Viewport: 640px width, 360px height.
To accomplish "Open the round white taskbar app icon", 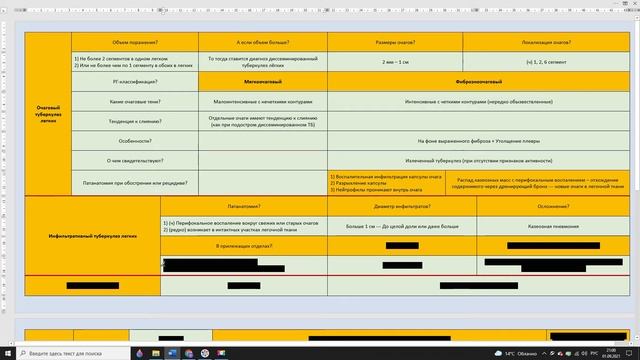I will (x=205, y=353).
